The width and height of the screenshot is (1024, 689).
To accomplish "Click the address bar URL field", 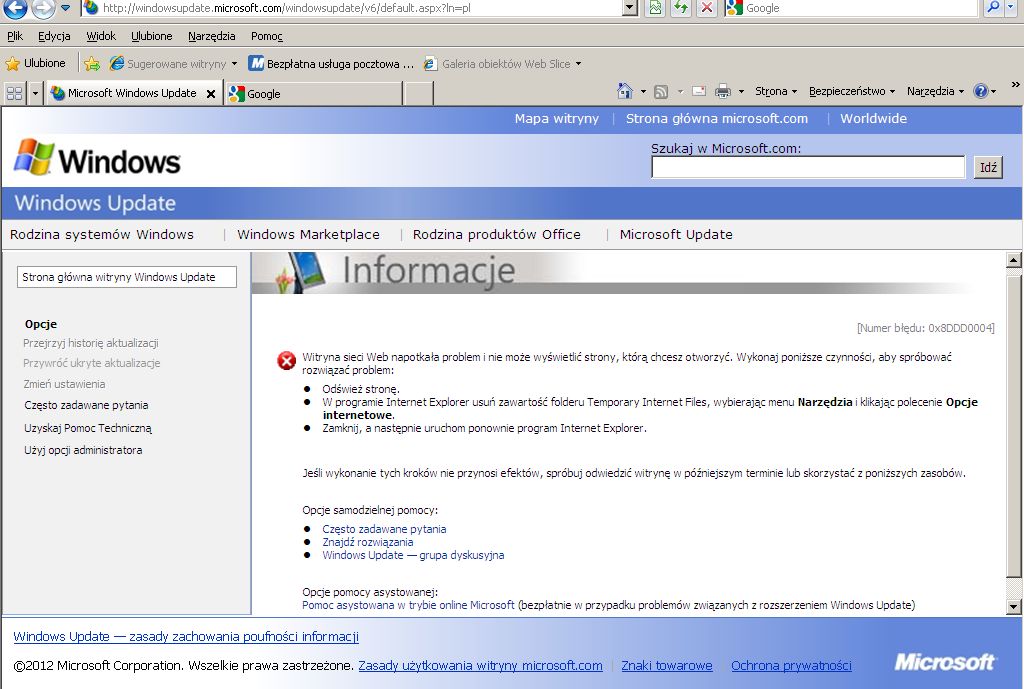I will point(353,8).
